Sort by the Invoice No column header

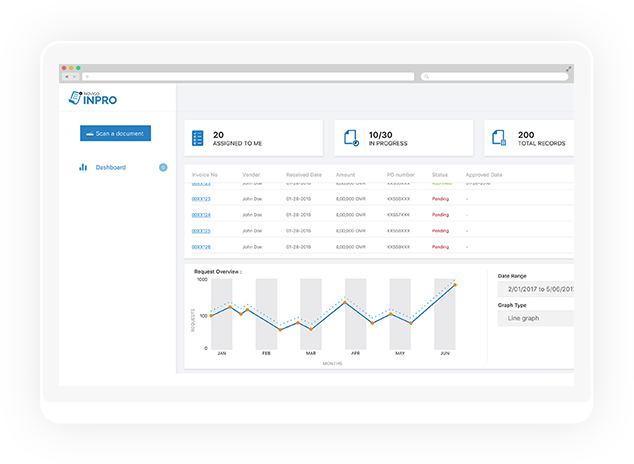[x=205, y=175]
